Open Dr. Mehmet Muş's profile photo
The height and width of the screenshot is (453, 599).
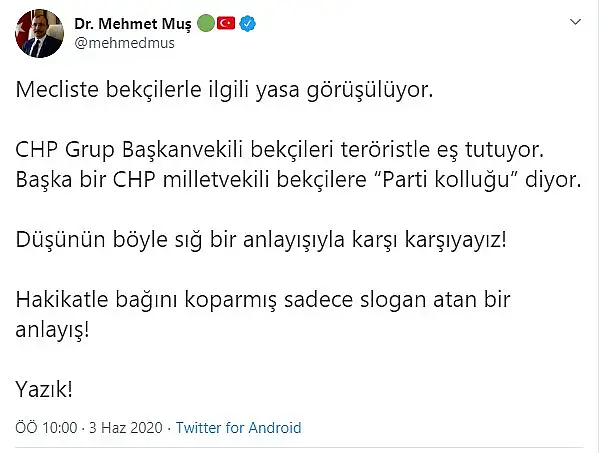[39, 33]
